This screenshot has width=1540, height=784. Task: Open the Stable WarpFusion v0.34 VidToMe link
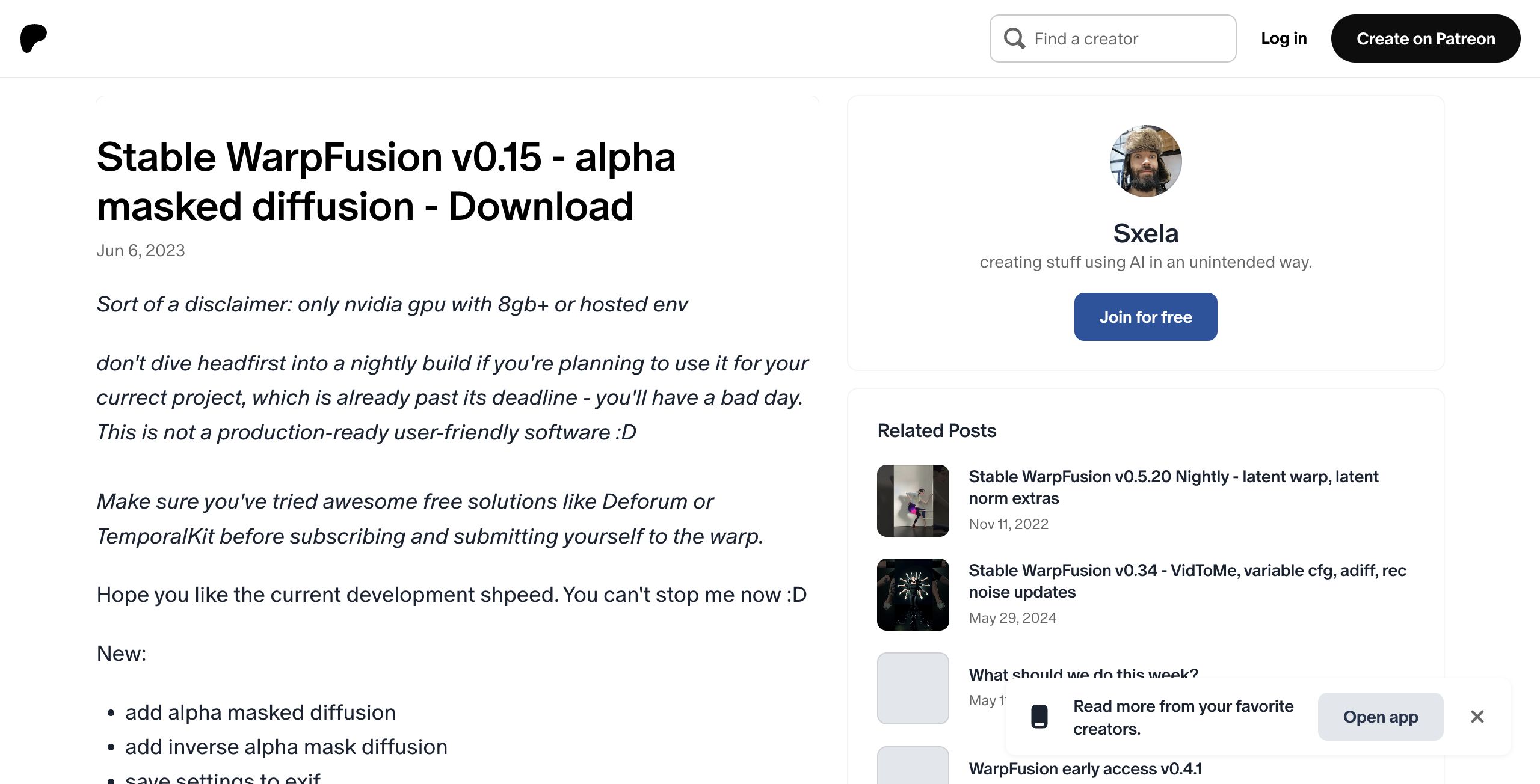click(1187, 581)
